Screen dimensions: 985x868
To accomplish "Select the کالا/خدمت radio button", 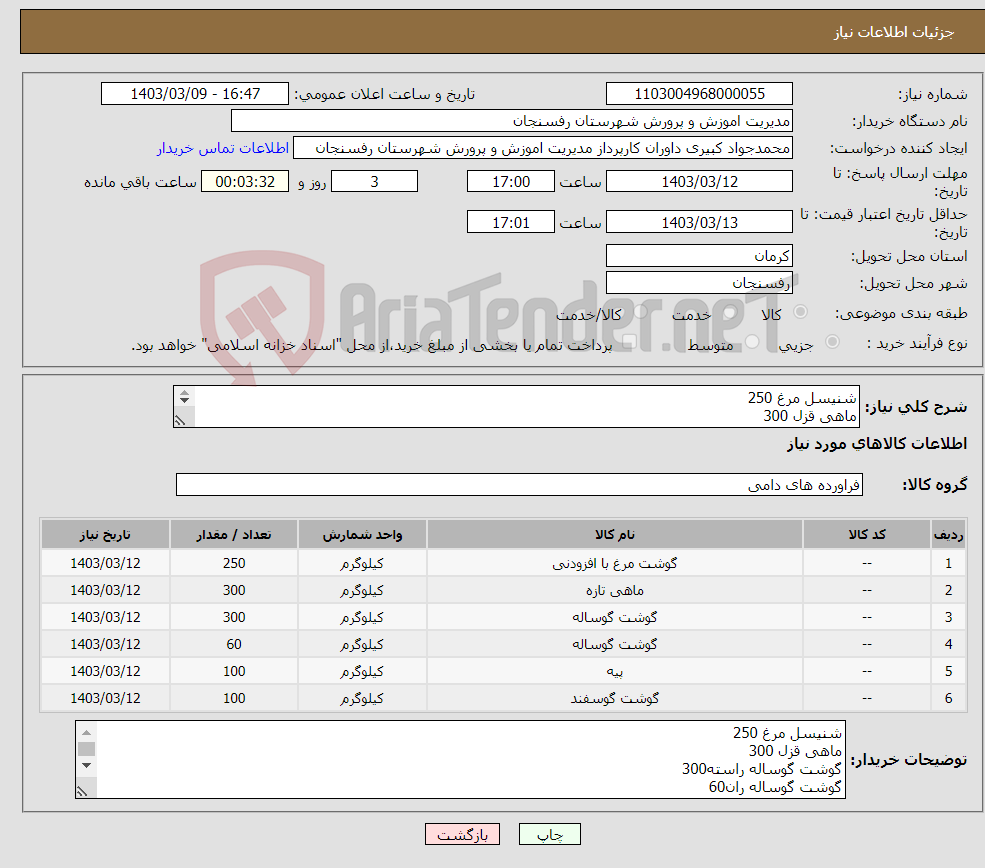I will [640, 312].
